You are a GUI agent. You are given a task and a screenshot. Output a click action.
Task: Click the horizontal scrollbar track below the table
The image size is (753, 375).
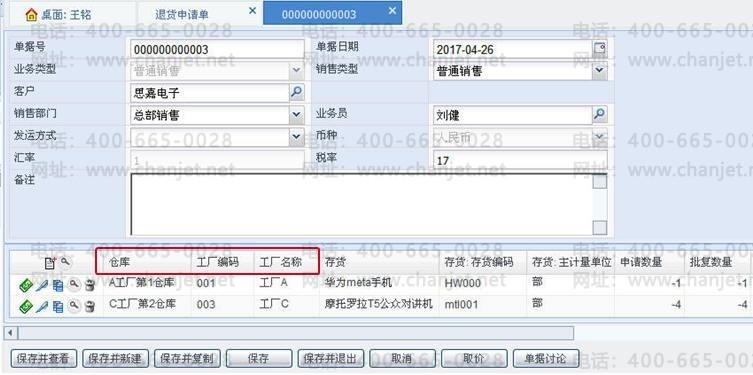click(295, 332)
